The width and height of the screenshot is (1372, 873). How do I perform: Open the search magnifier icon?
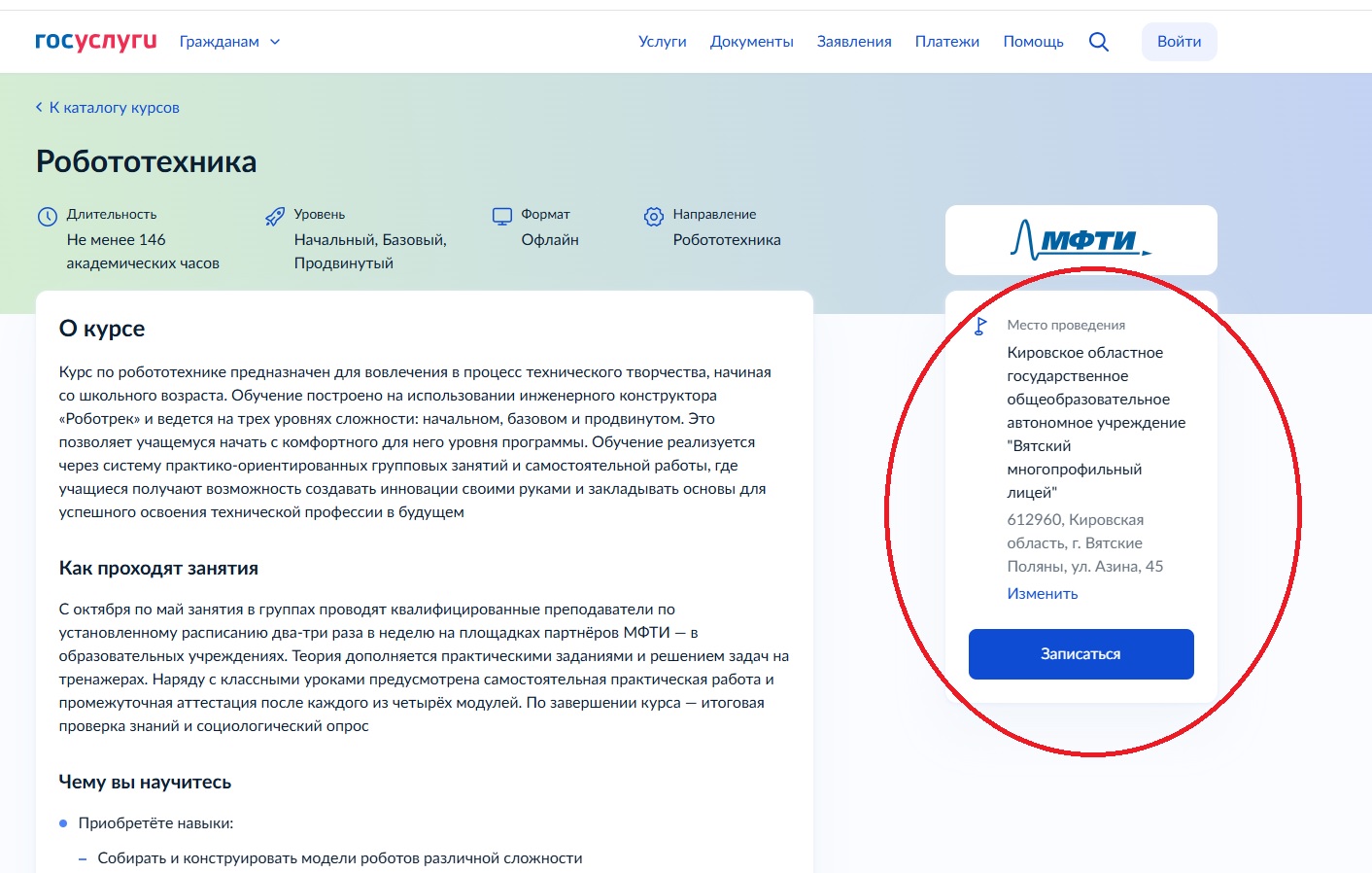tap(1098, 42)
